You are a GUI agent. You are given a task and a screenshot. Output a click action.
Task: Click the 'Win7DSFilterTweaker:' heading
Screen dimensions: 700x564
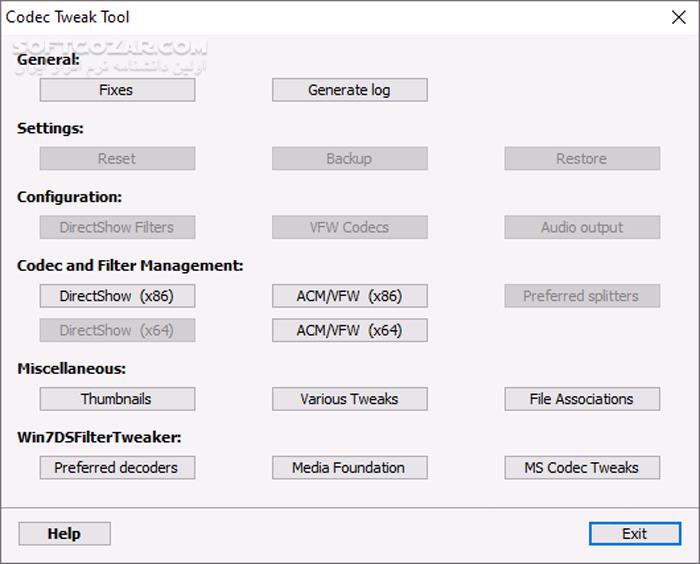99,437
